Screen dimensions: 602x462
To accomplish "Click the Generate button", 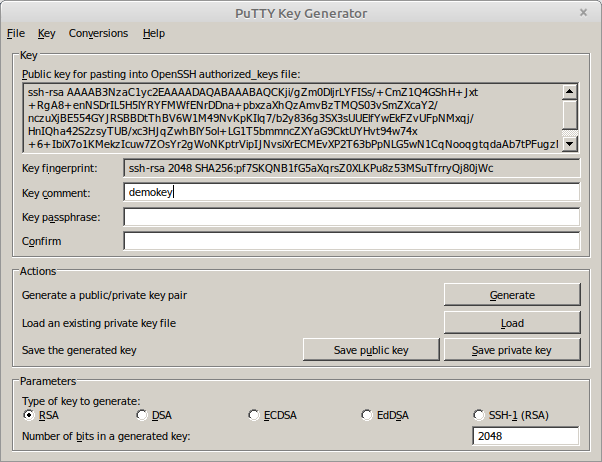I will click(512, 295).
